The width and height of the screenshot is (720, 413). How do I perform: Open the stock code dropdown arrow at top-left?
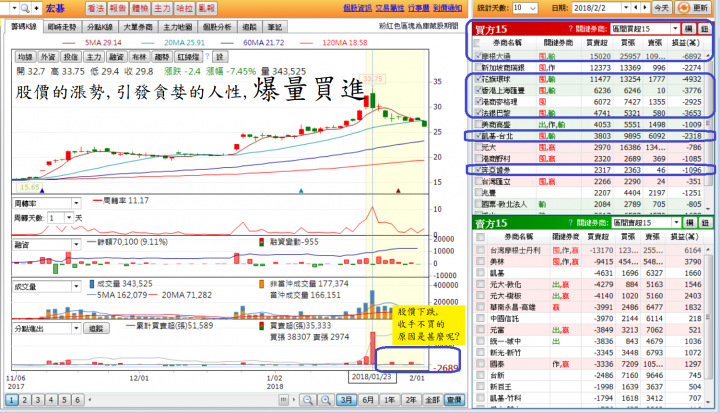pyautogui.click(x=14, y=8)
